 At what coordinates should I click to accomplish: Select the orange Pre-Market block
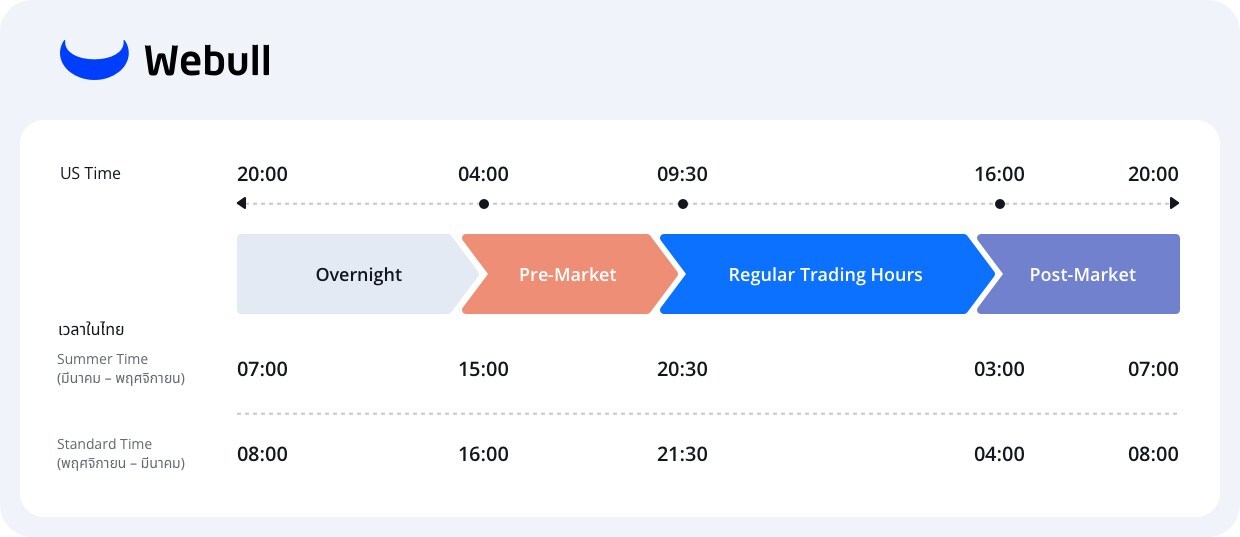567,275
